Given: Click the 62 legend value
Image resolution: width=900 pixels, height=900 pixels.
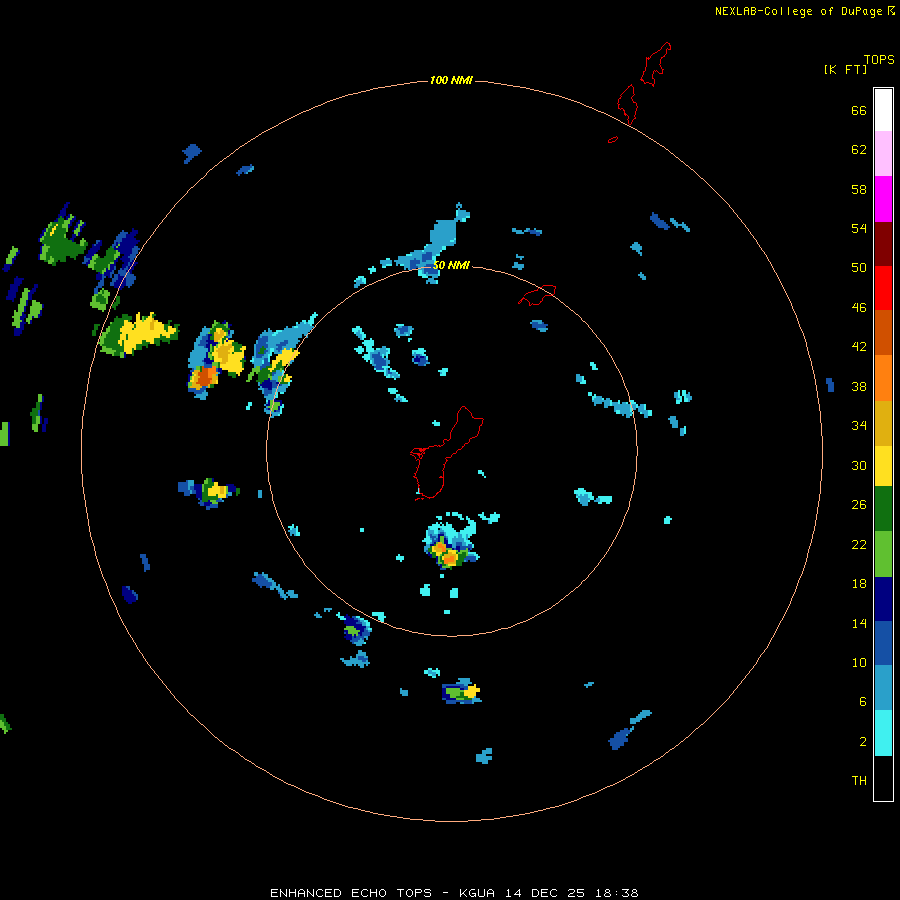Looking at the screenshot, I should [x=859, y=150].
